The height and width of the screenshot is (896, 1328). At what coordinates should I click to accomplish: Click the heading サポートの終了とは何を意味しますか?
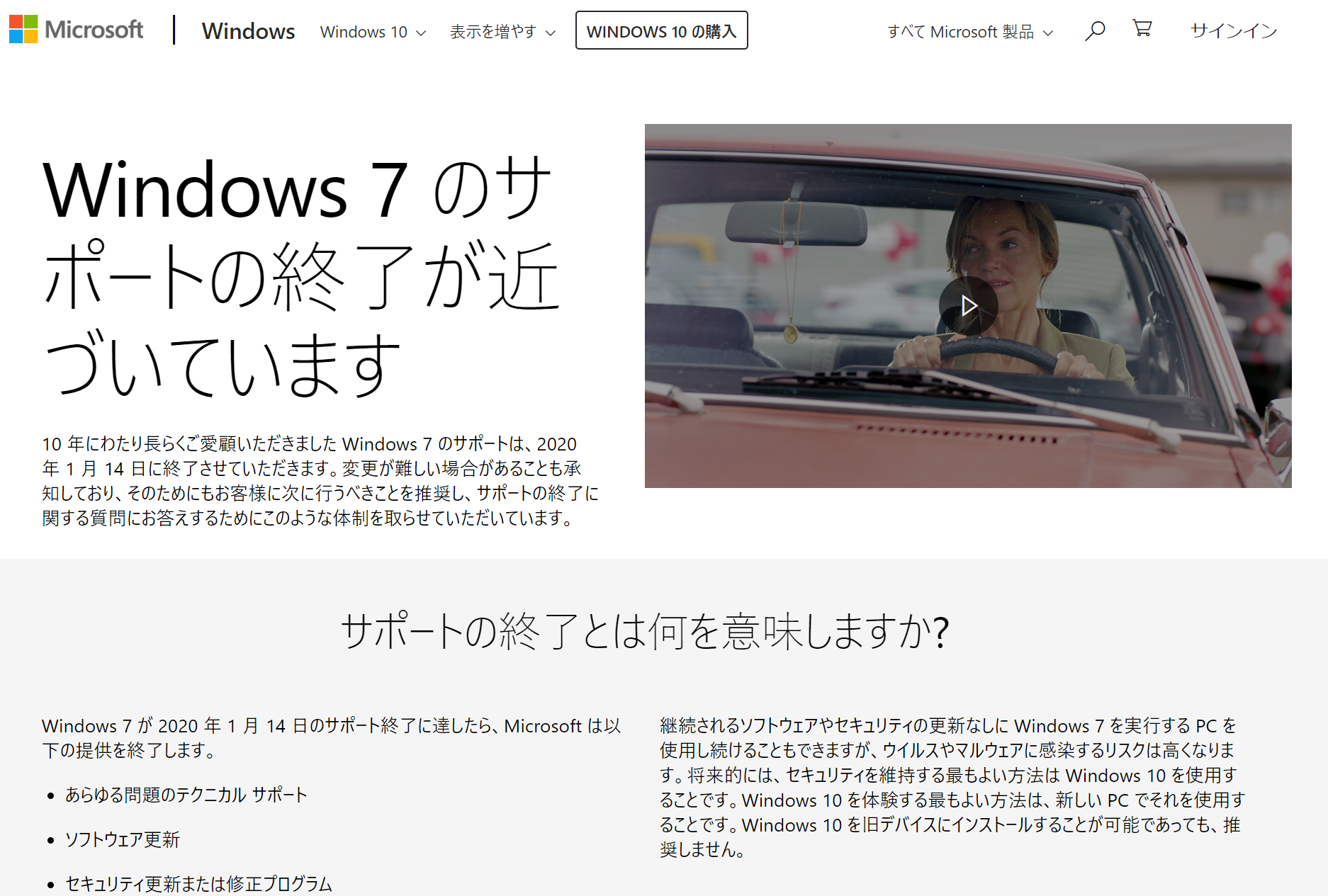pyautogui.click(x=645, y=630)
